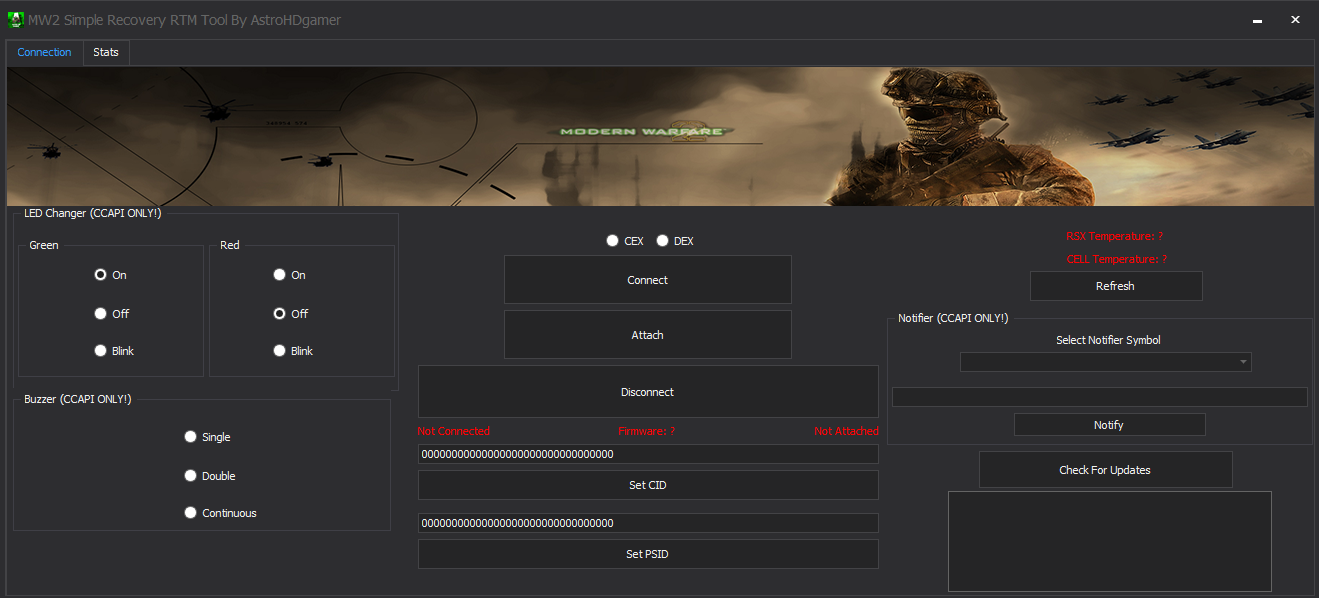
Task: Click the app icon in the title bar
Action: pos(15,20)
